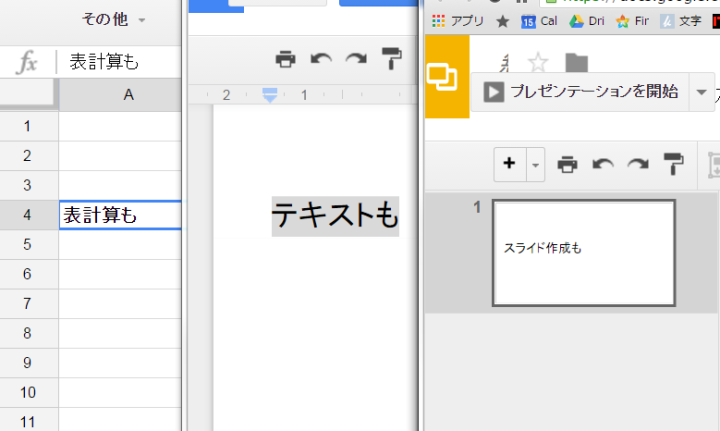Image resolution: width=720 pixels, height=431 pixels.
Task: Star the presentation as a favorite
Action: tap(538, 63)
